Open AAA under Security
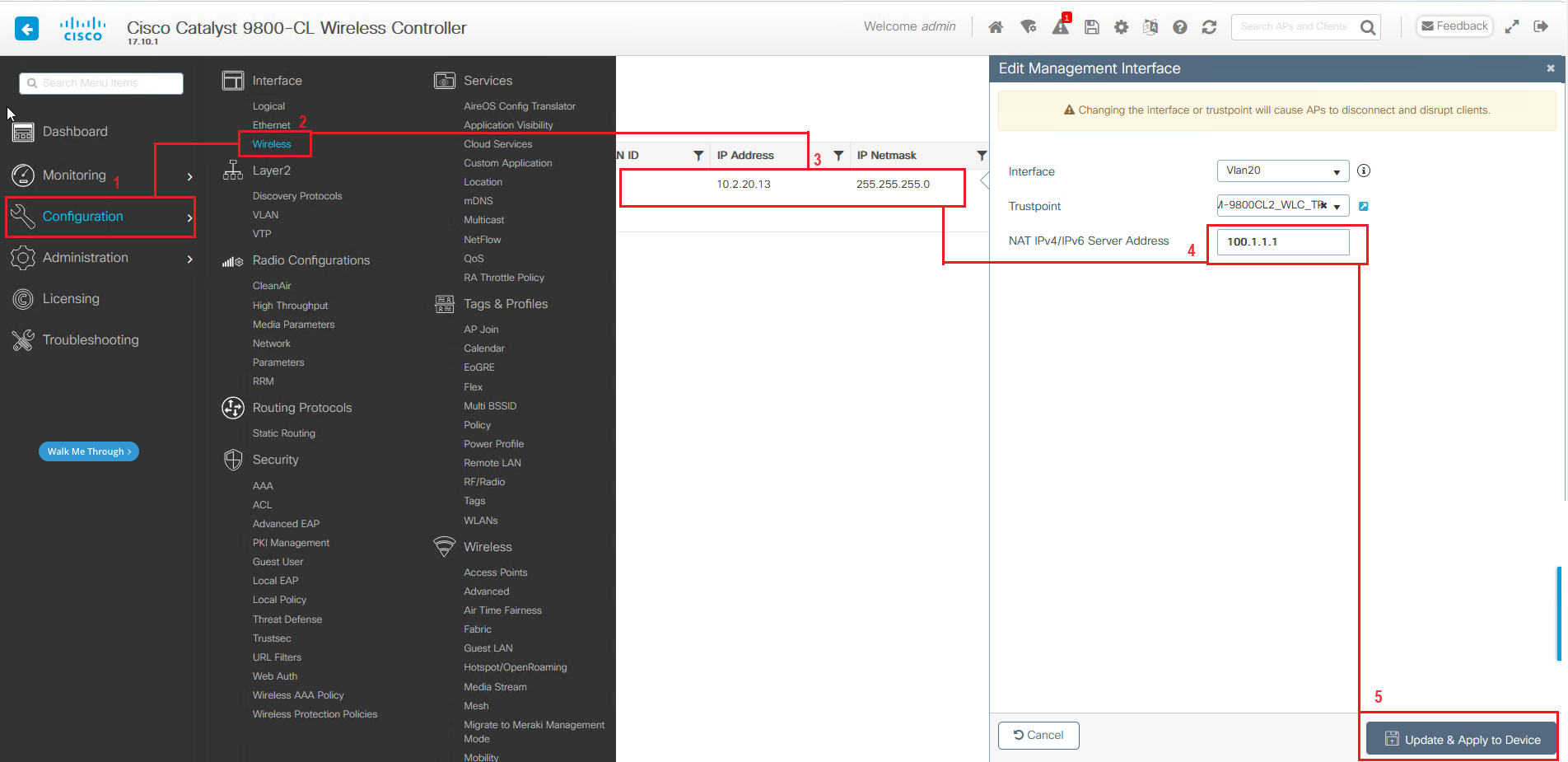 263,486
